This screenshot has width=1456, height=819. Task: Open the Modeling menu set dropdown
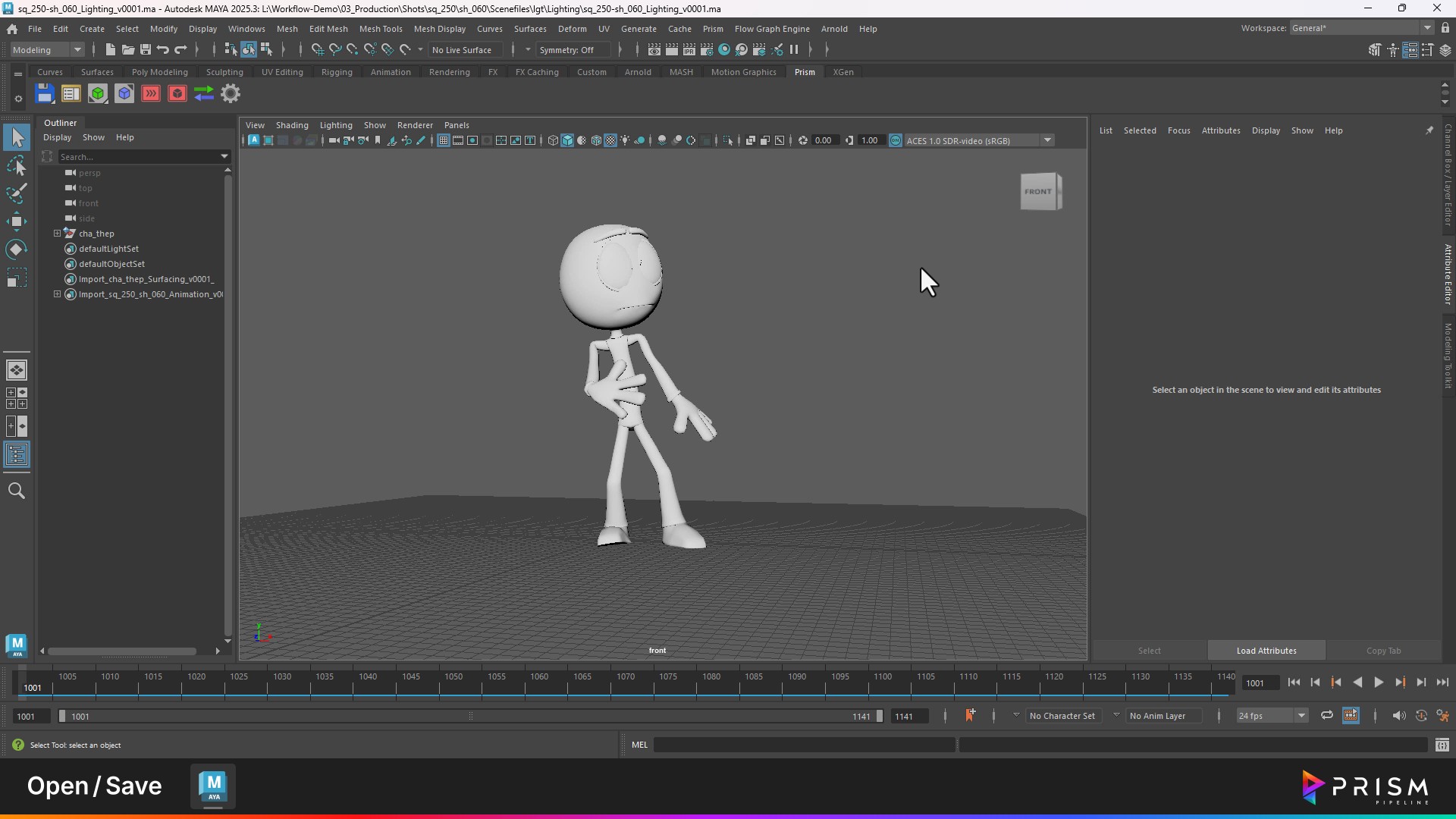pyautogui.click(x=47, y=49)
